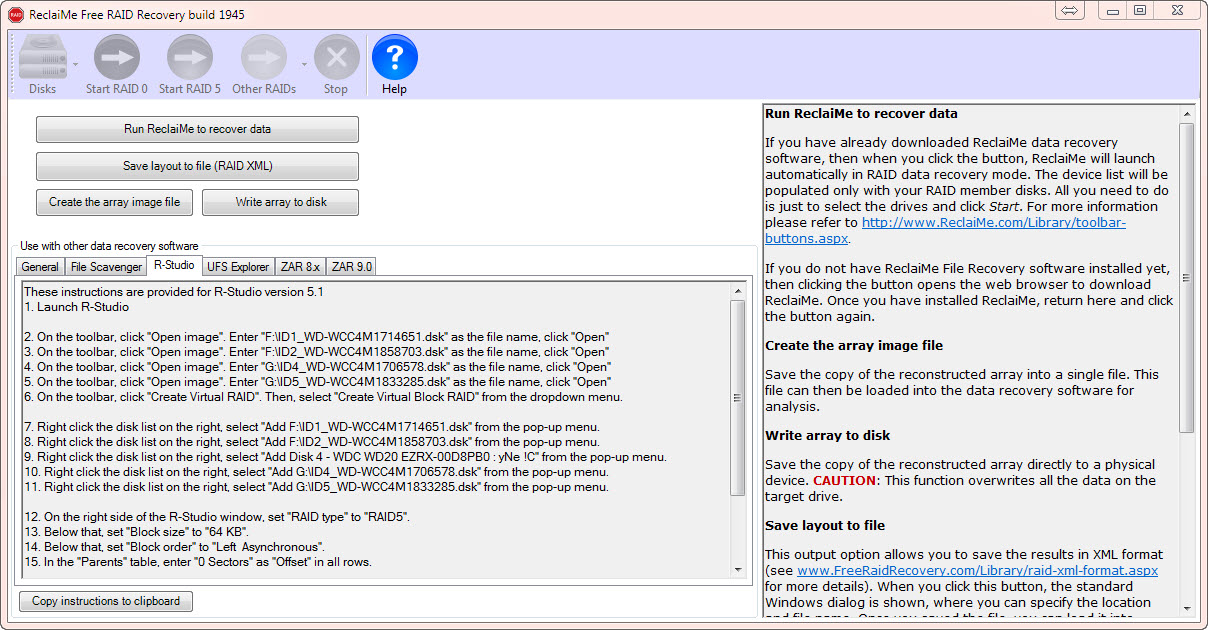1208x630 pixels.
Task: Expand the Disks dropdown arrow
Action: [75, 64]
